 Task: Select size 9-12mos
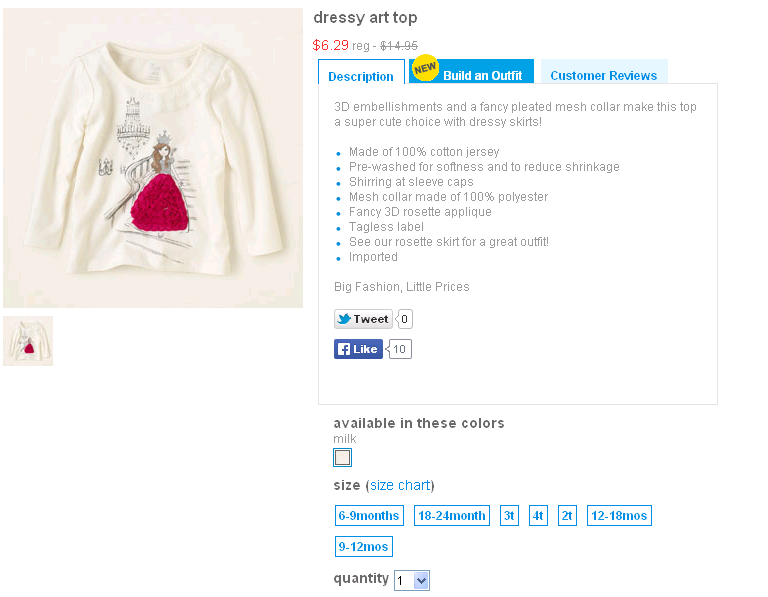(364, 547)
